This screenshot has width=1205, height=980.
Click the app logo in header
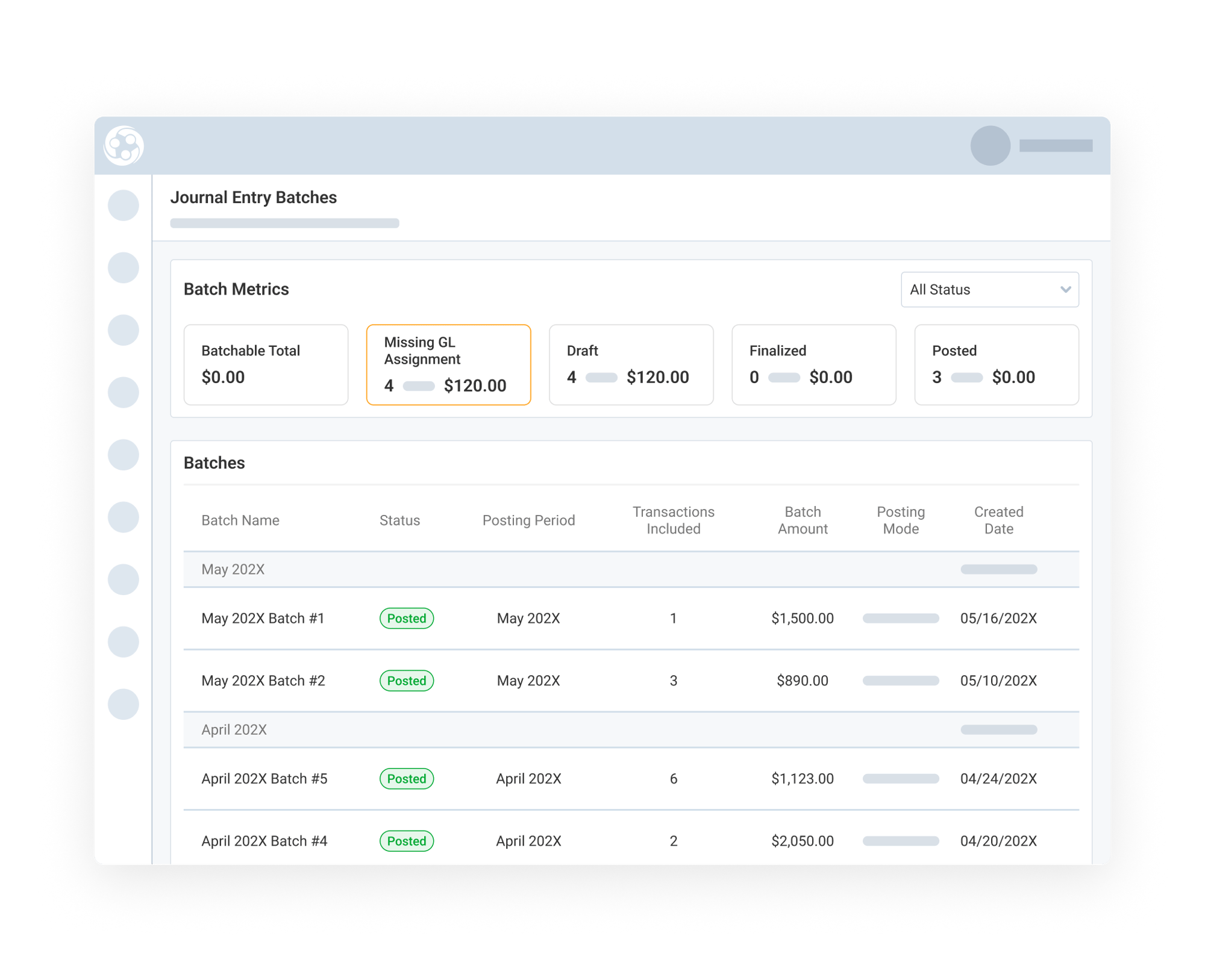[x=124, y=146]
